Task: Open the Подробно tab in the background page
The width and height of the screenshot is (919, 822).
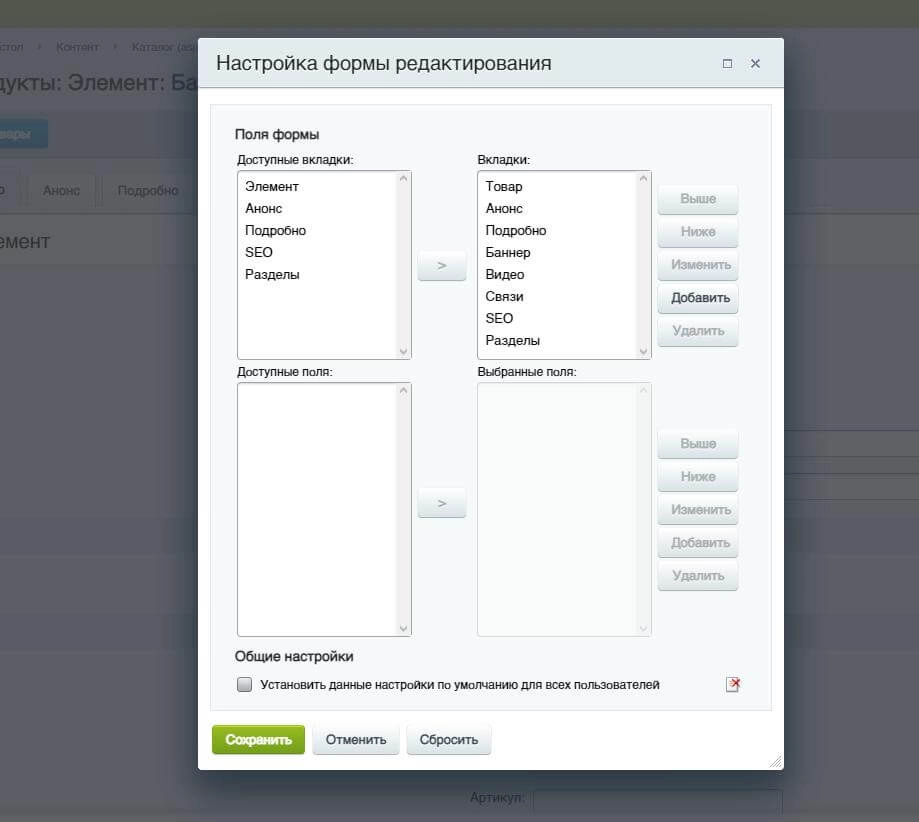Action: (x=148, y=191)
